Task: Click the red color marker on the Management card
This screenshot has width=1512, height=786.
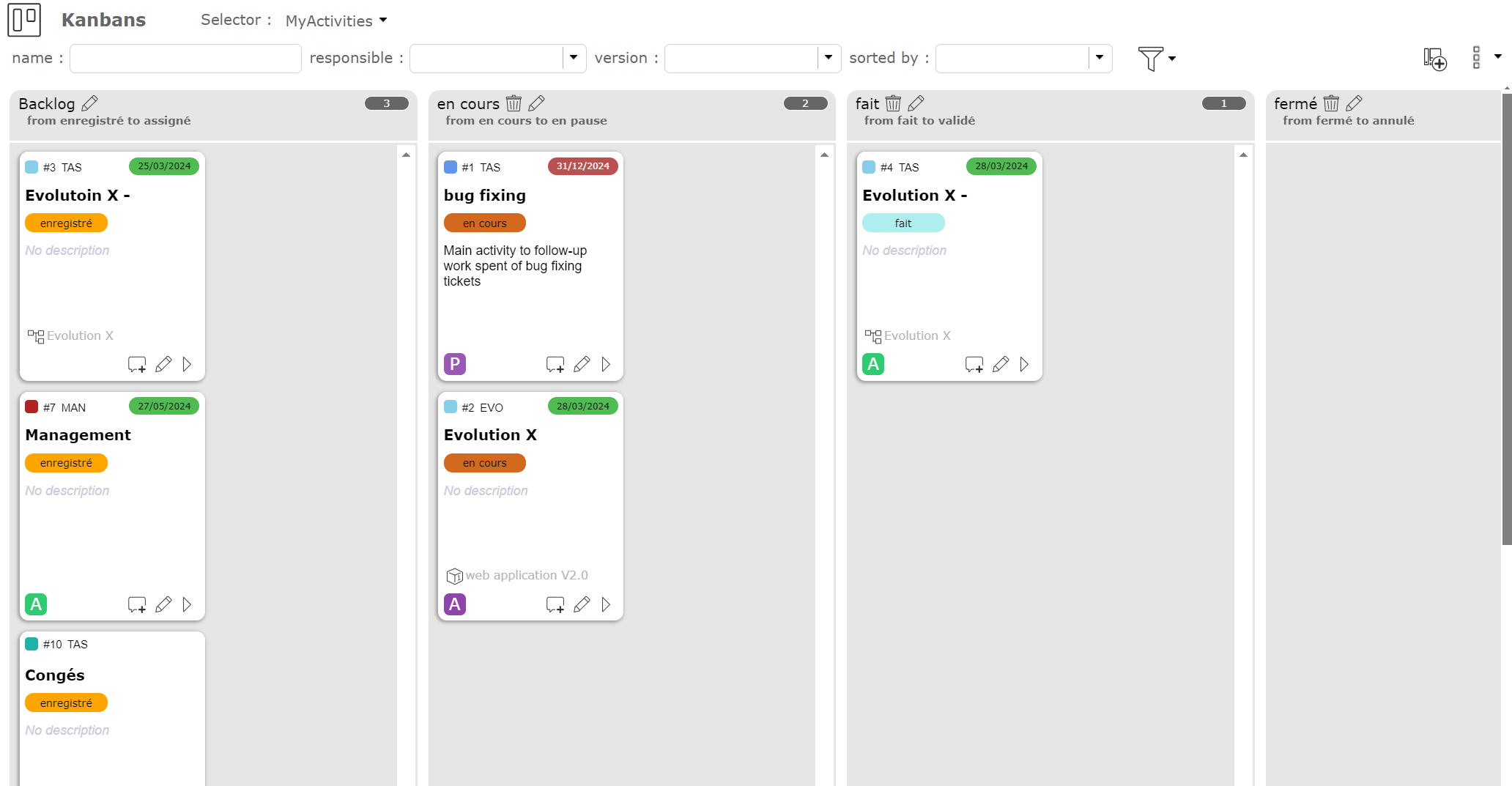Action: 31,407
